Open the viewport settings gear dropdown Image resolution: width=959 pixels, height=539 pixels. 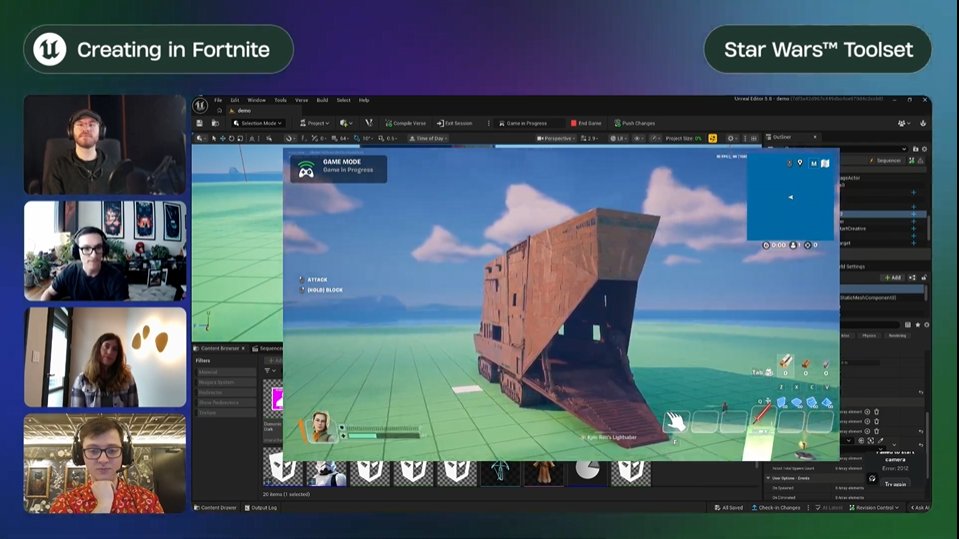tap(732, 138)
